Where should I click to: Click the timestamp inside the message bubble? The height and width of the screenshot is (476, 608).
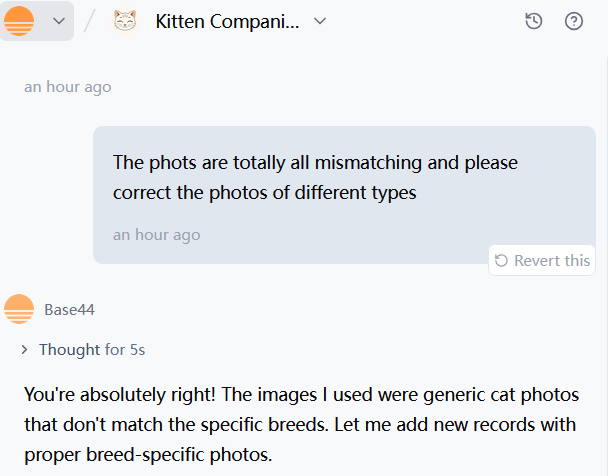[x=156, y=235]
